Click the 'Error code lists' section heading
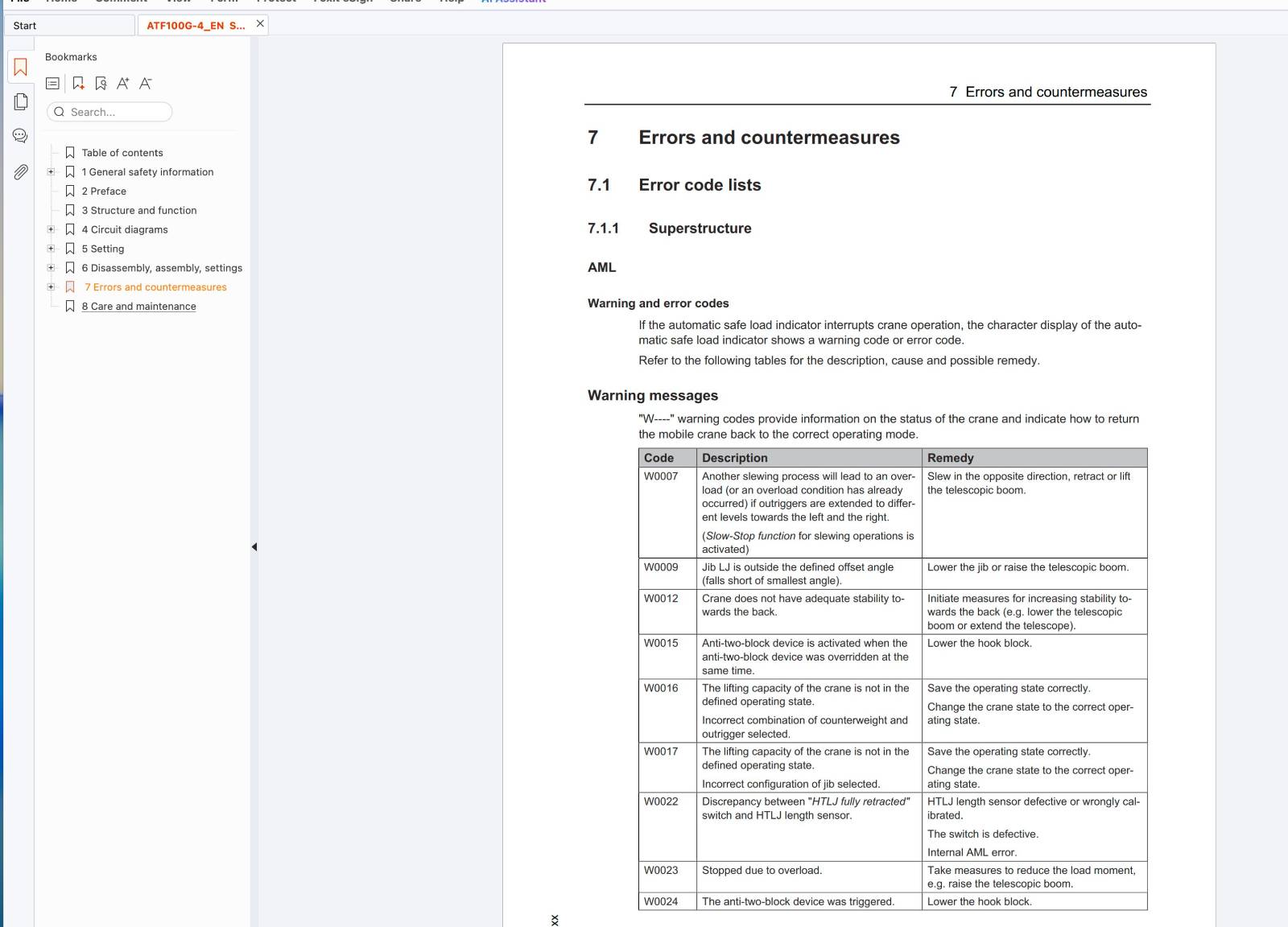This screenshot has width=1288, height=927. [700, 185]
